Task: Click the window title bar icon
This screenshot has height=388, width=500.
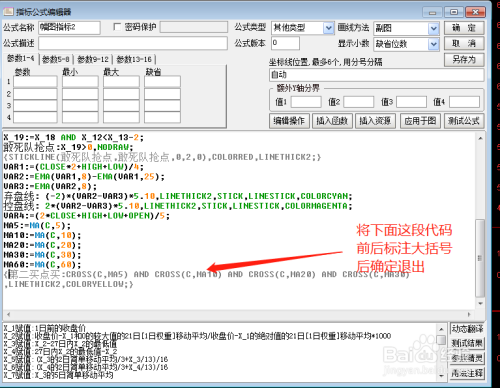Action: (x=9, y=12)
